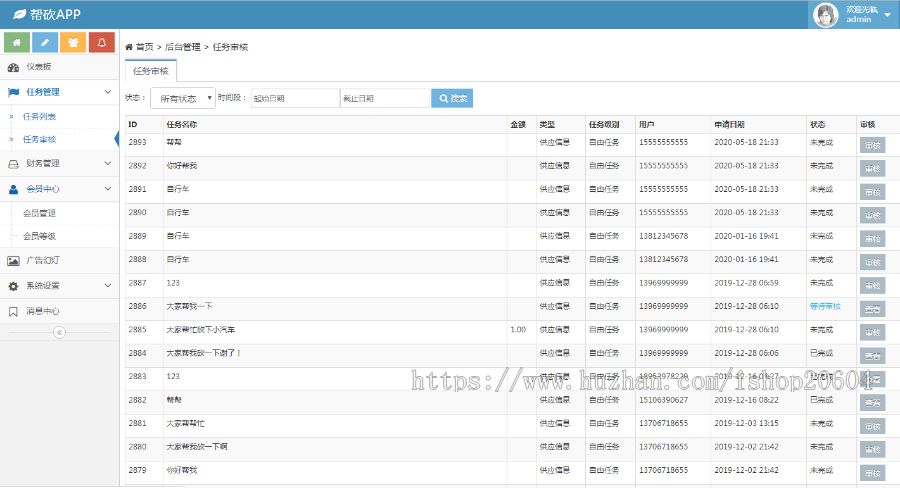Open the 所有状态 status dropdown
Viewport: 900px width, 488px height.
[183, 98]
